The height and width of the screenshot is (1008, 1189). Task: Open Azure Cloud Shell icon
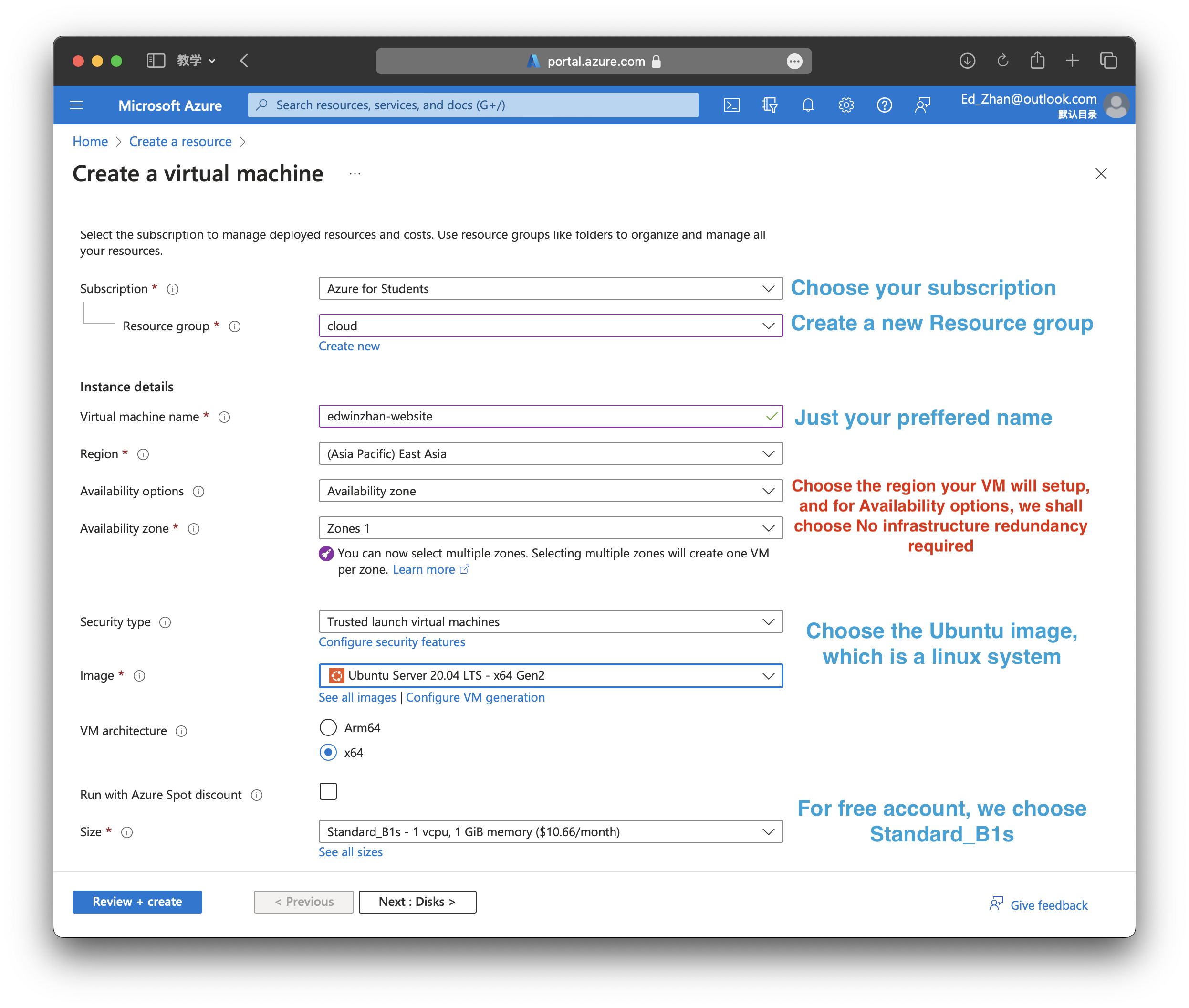tap(731, 105)
